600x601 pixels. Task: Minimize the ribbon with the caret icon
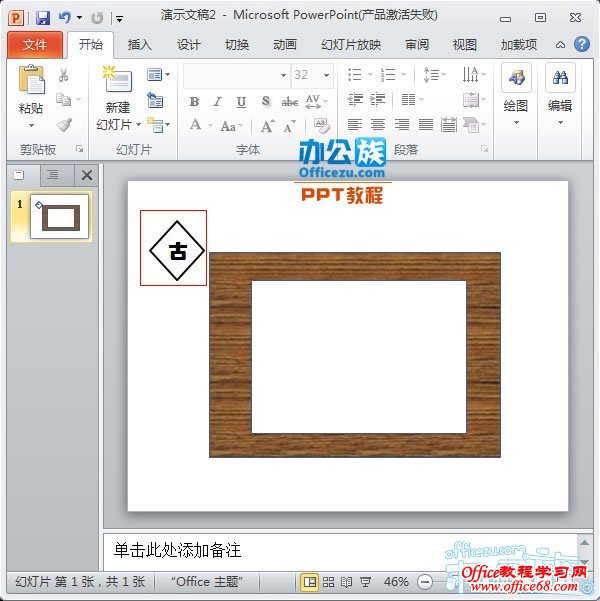click(560, 45)
